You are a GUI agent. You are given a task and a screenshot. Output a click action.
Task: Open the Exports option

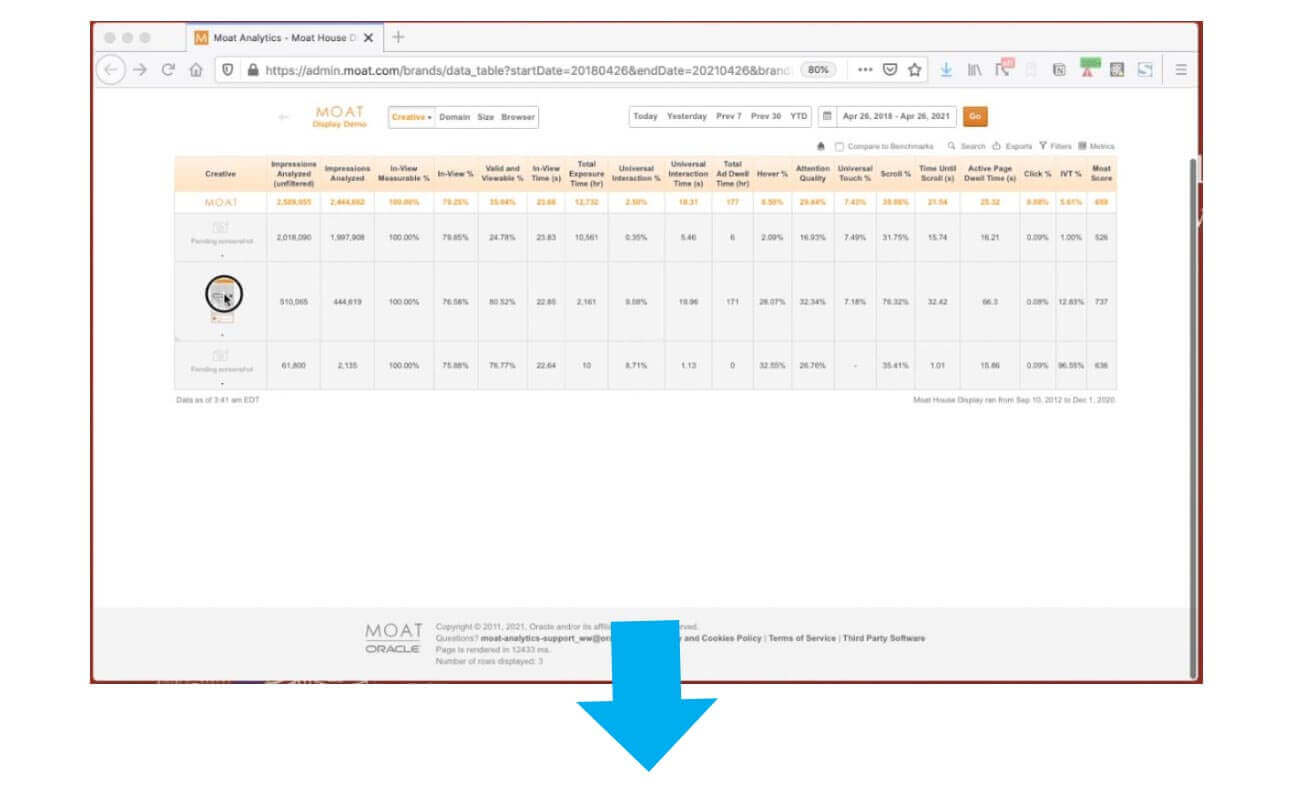(1012, 146)
